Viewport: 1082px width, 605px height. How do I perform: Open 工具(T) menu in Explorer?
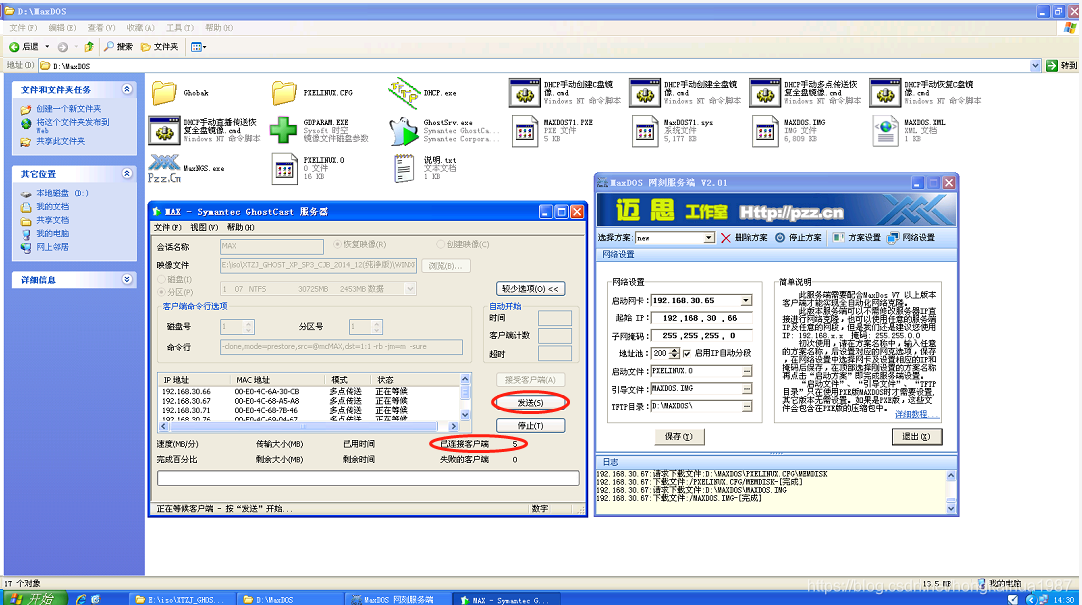pyautogui.click(x=179, y=28)
